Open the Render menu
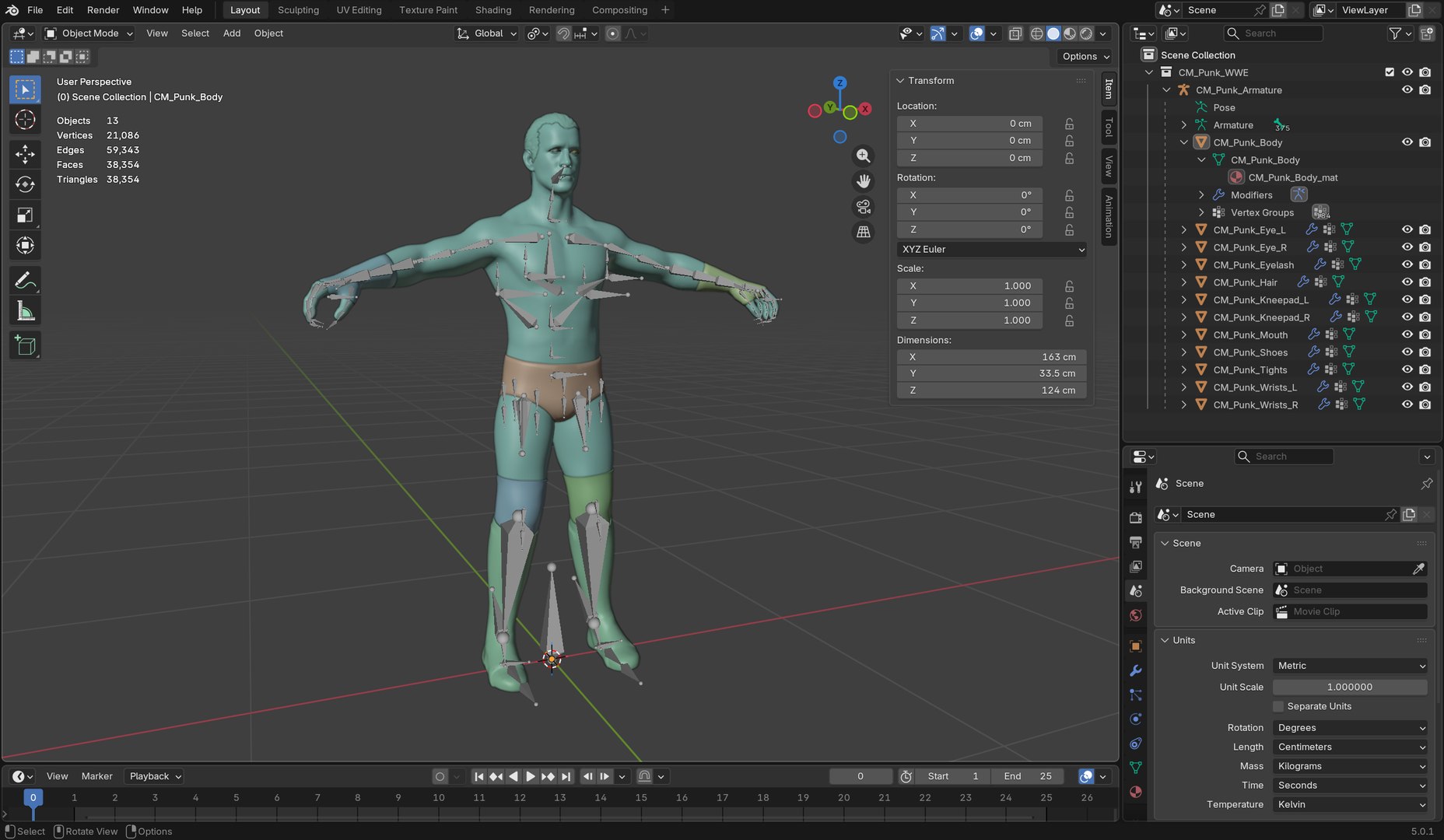 [103, 10]
